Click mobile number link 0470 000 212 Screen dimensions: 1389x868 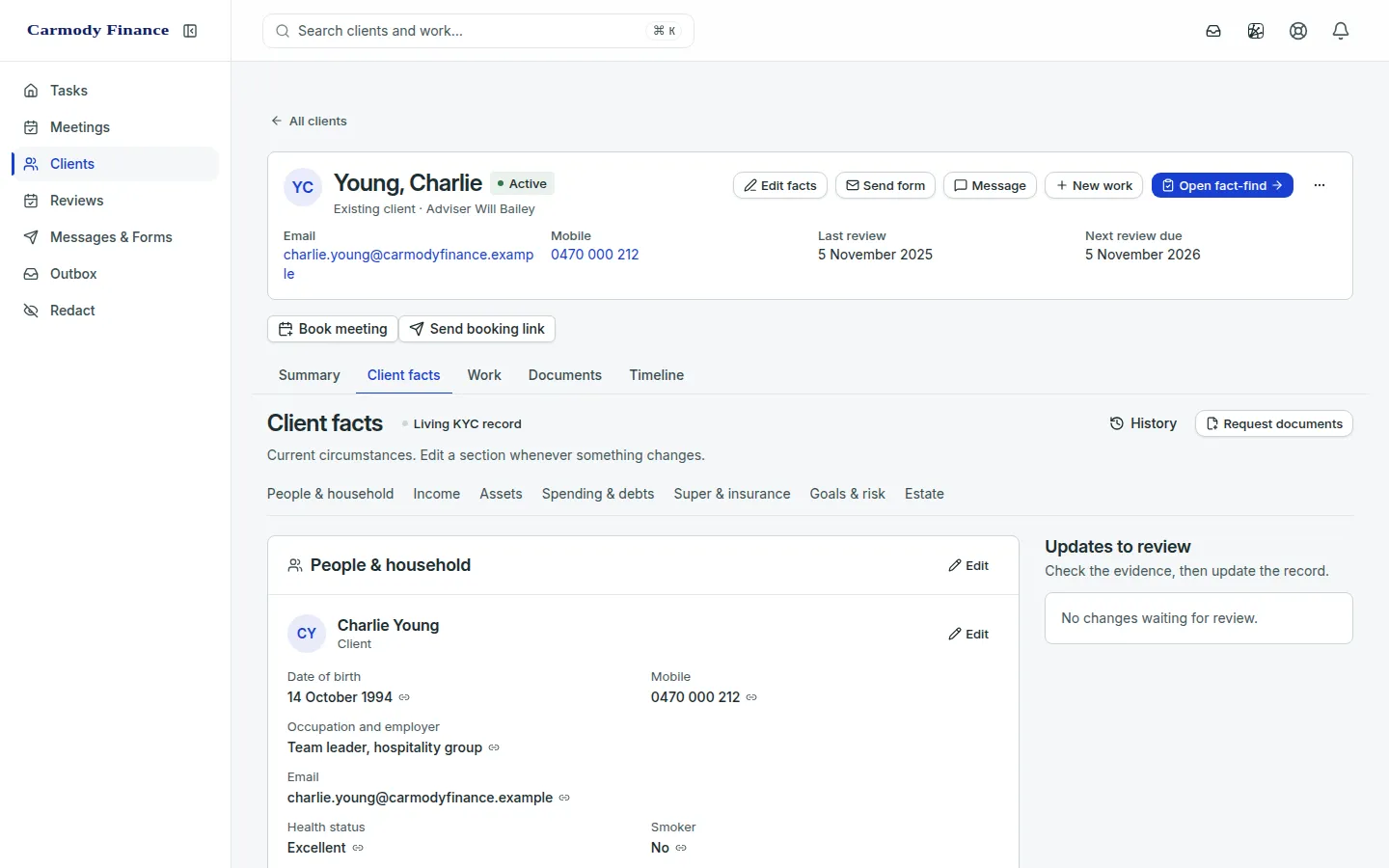click(595, 255)
